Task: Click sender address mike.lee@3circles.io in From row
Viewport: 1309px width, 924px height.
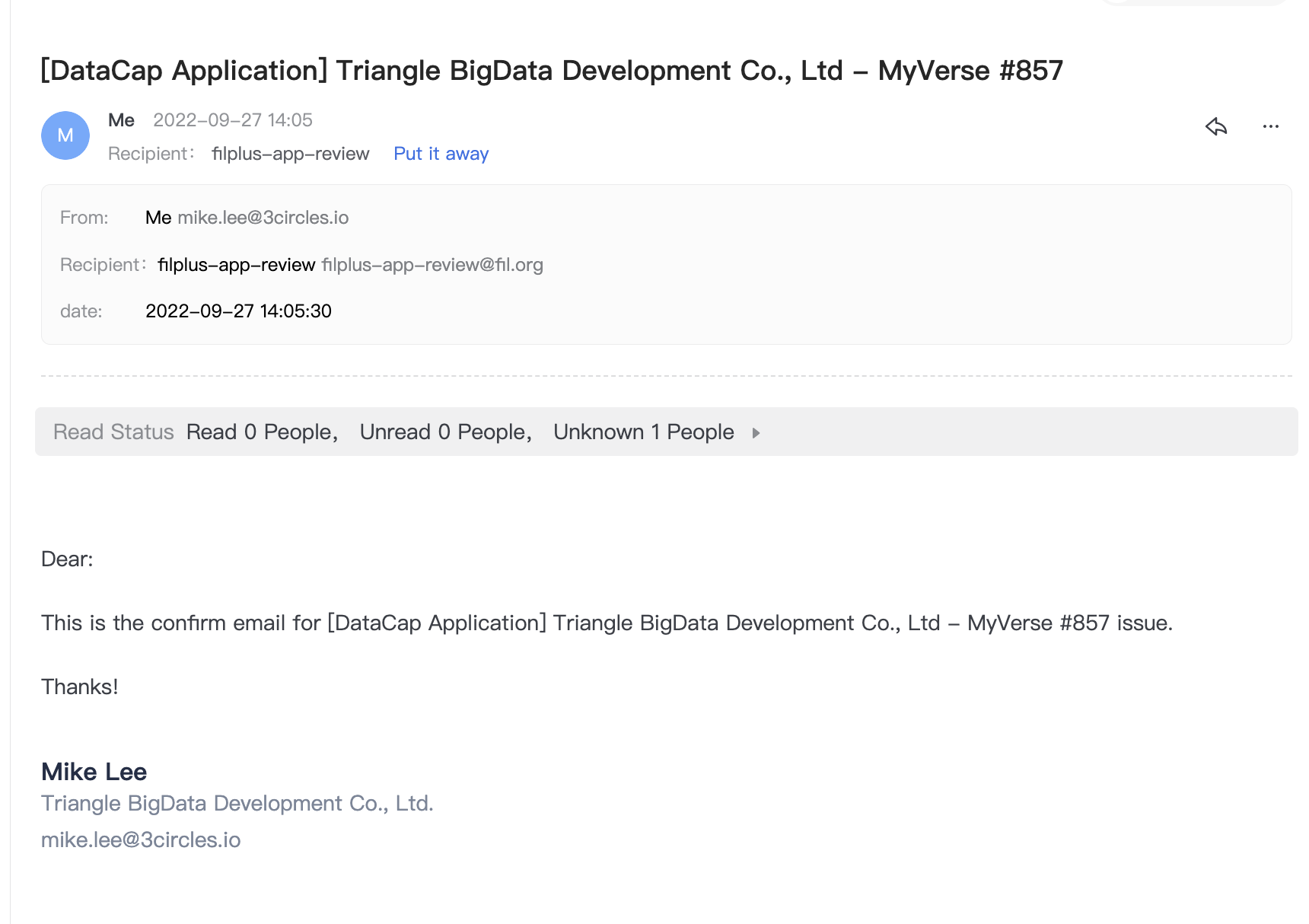Action: coord(263,218)
